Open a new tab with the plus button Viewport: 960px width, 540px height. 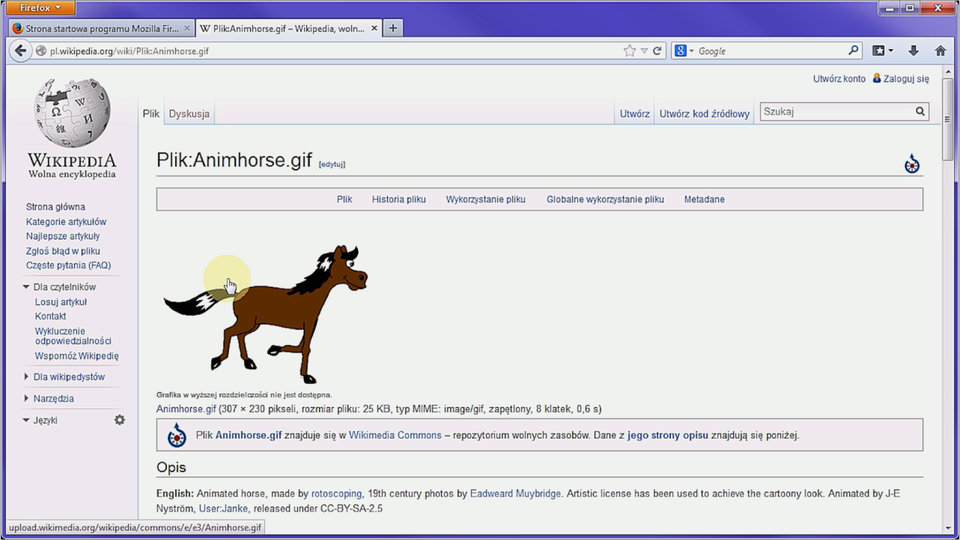[x=393, y=28]
